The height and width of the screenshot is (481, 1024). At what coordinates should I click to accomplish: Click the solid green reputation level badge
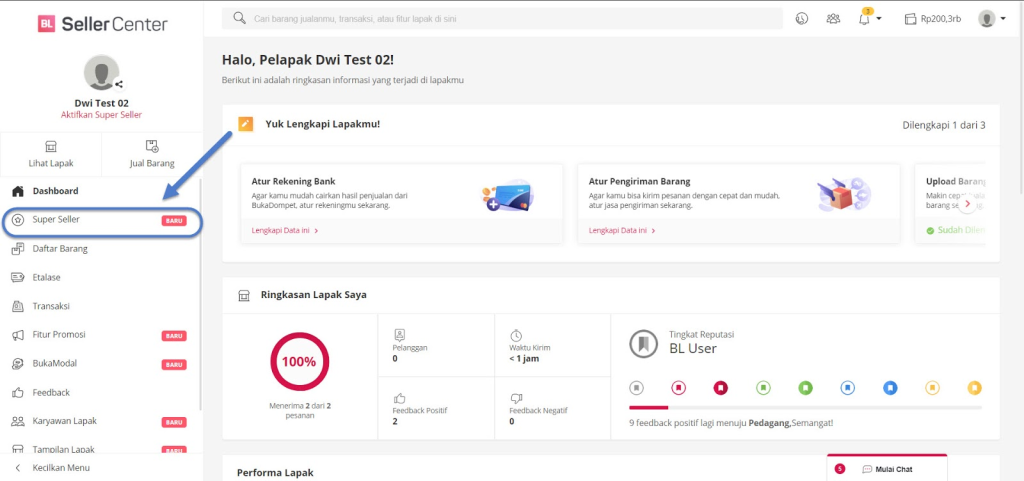coord(805,388)
